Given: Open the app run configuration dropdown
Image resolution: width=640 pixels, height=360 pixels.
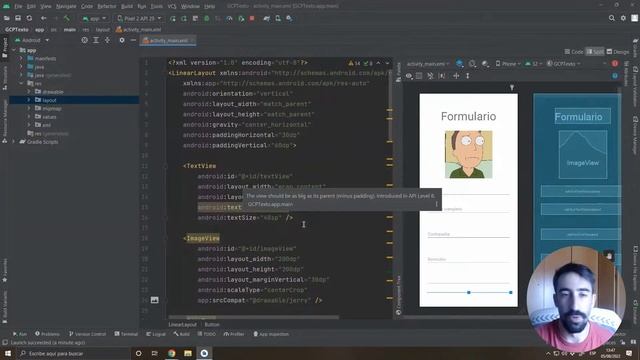Looking at the screenshot, I should [94, 18].
